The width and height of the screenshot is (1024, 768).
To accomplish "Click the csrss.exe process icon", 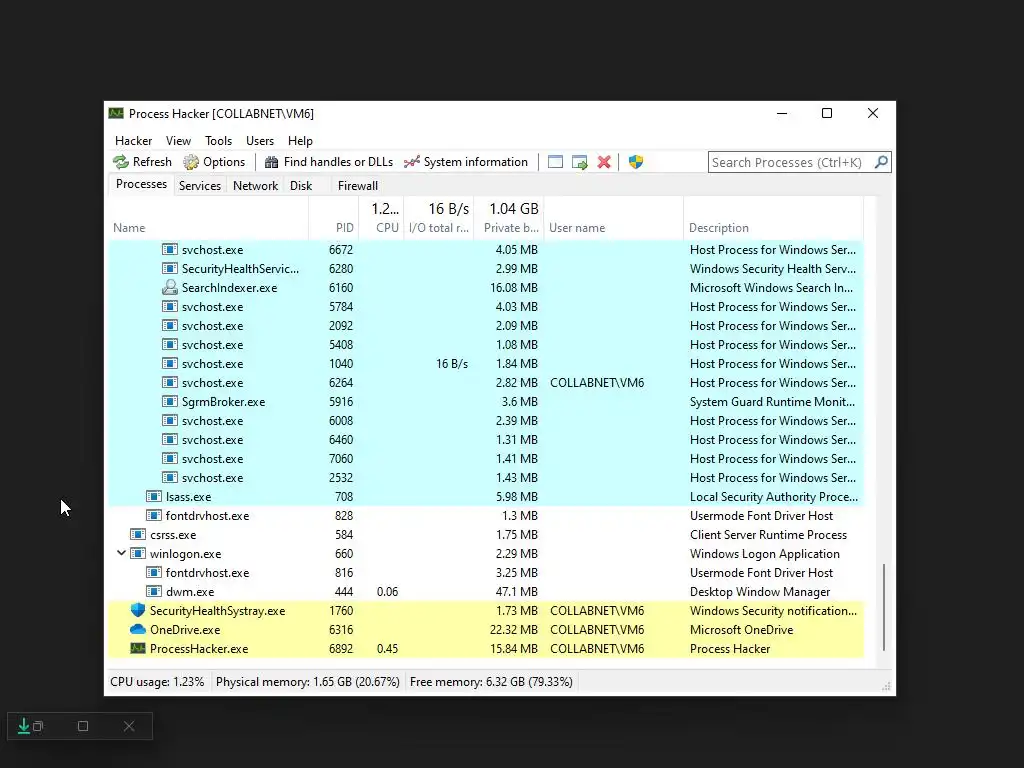I will [138, 535].
